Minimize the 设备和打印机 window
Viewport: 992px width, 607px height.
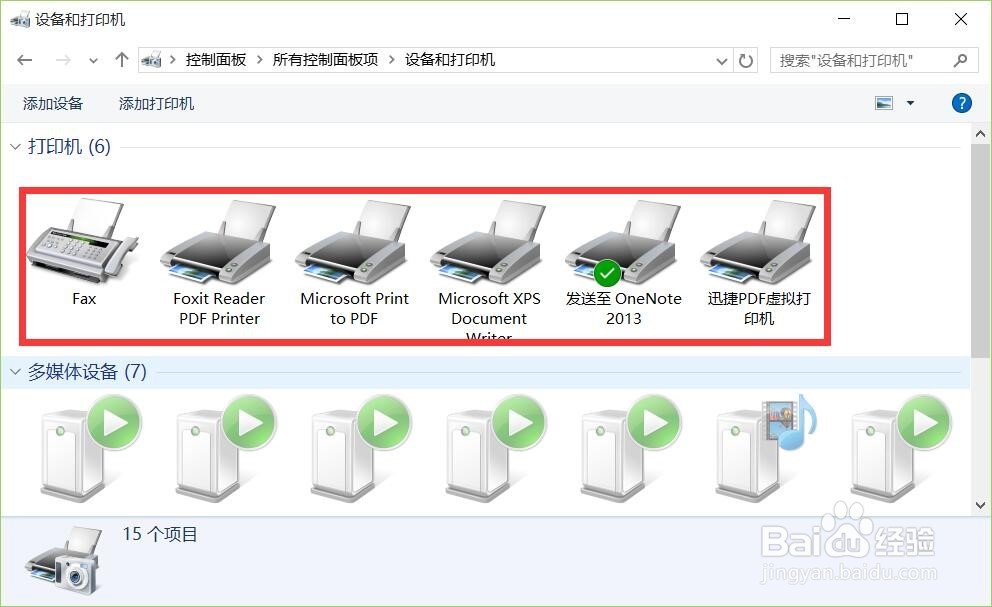point(844,19)
